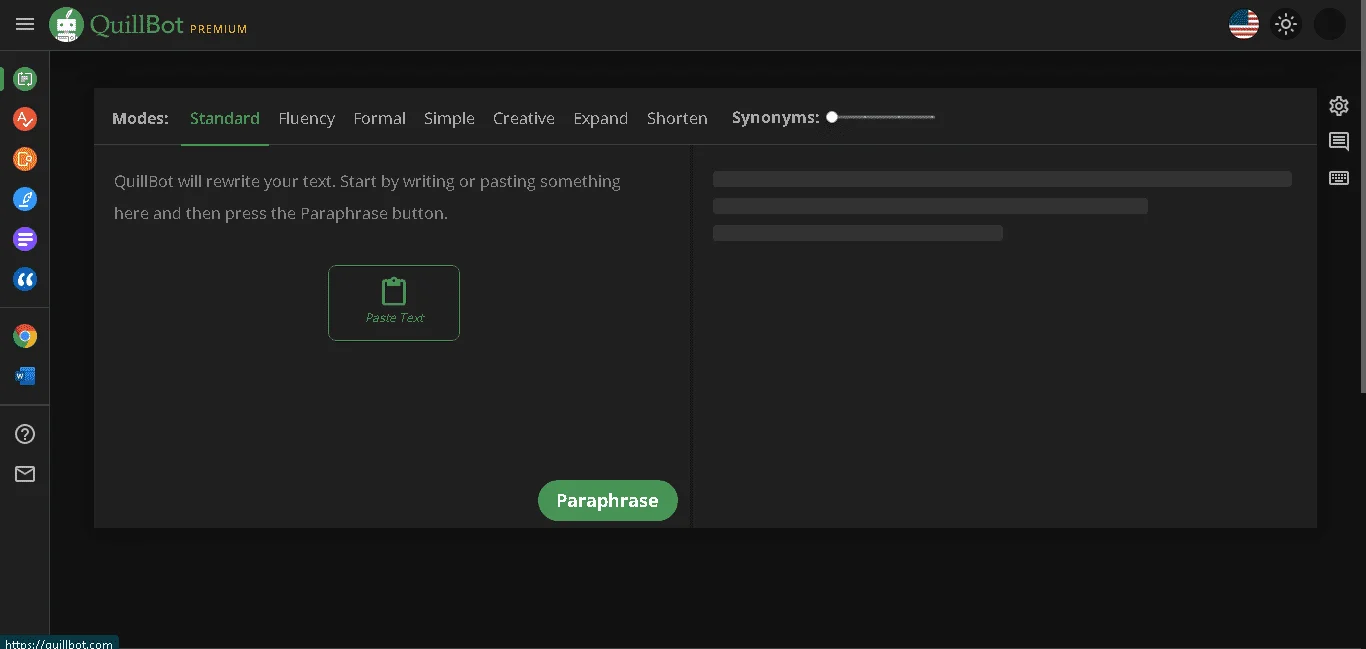Select the Creative mode tab
1366x649 pixels.
coord(523,118)
